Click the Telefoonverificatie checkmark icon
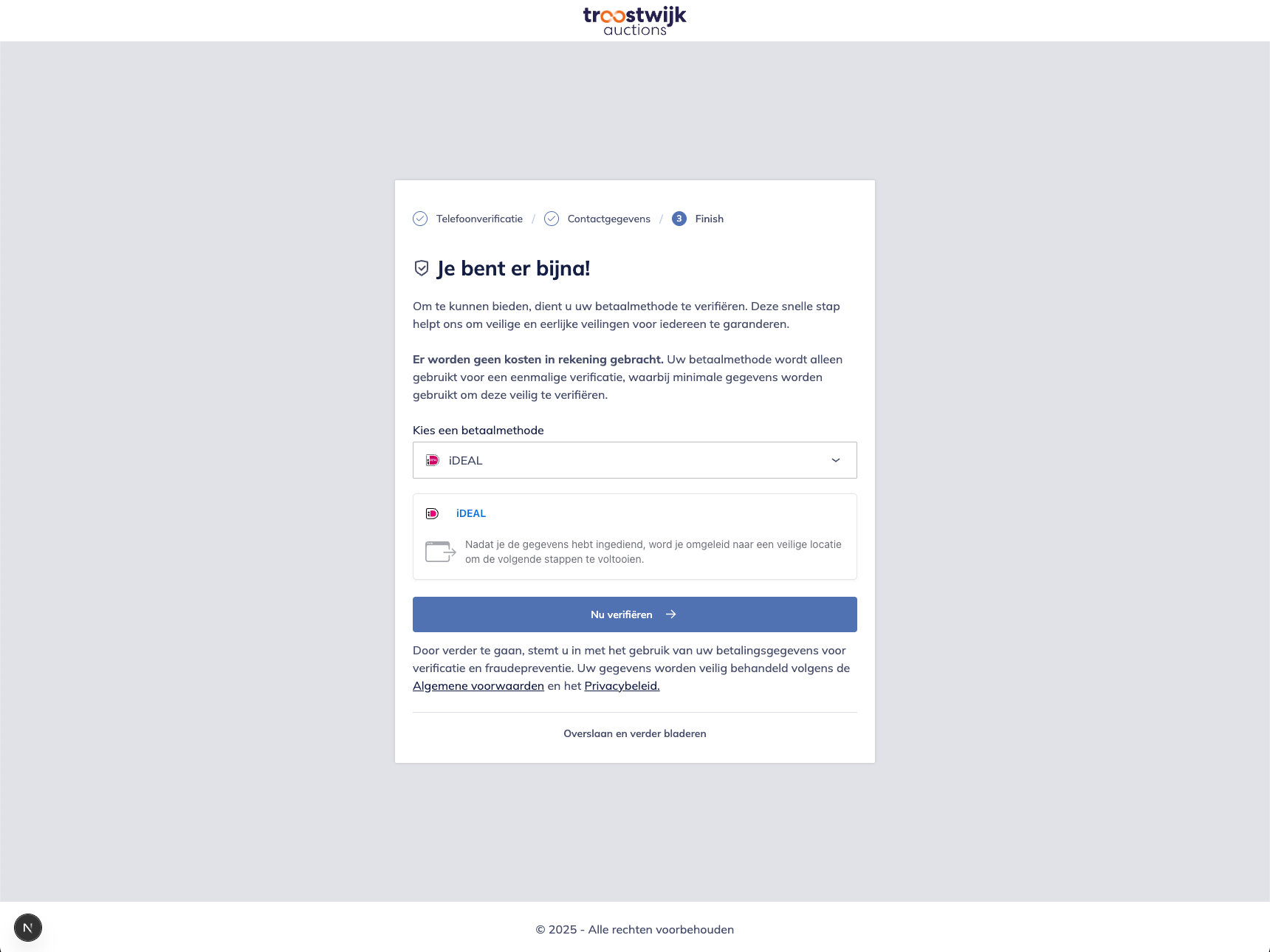1270x952 pixels. point(420,219)
